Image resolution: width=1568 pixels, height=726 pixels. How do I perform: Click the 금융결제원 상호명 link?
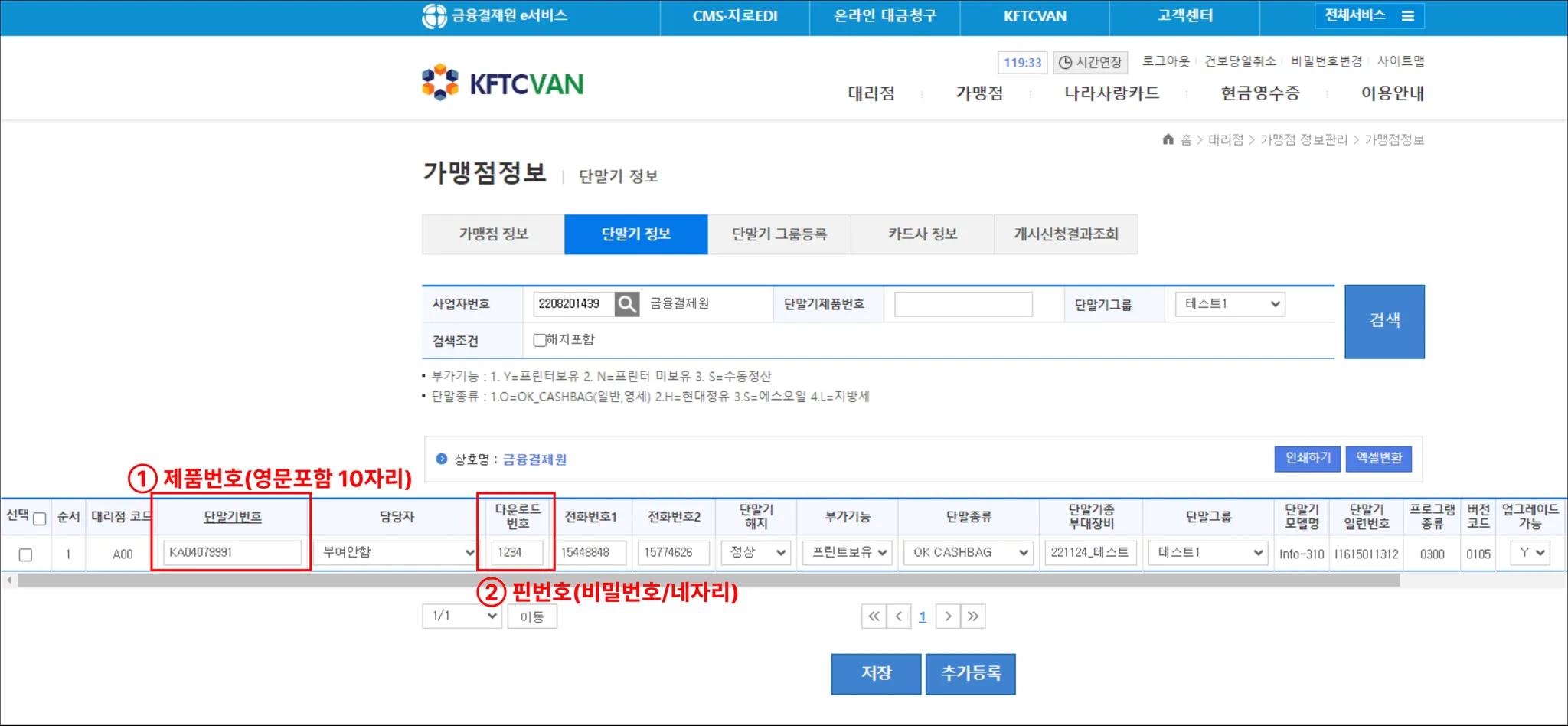pos(534,459)
